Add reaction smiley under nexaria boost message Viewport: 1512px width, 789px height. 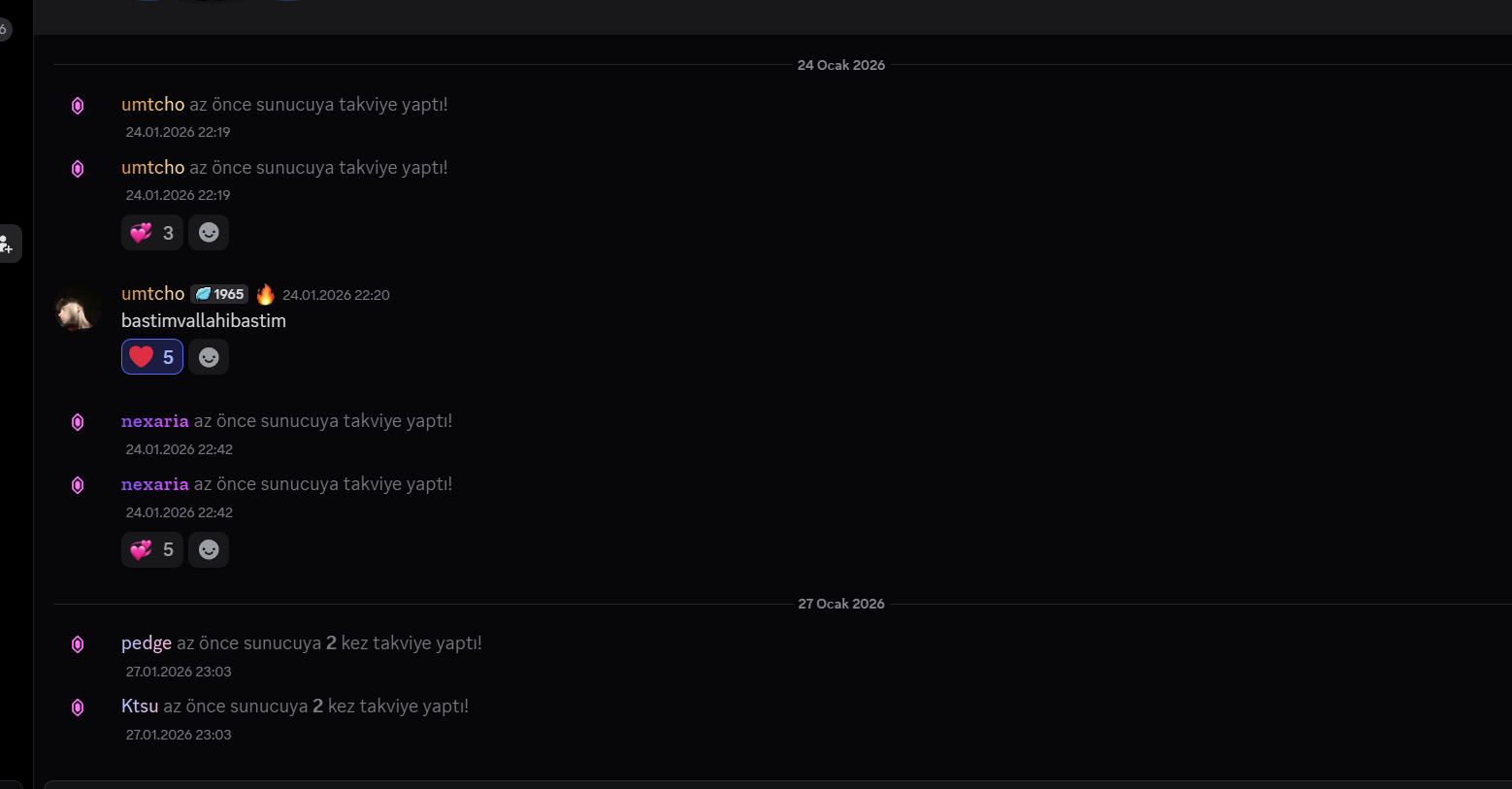[x=209, y=550]
